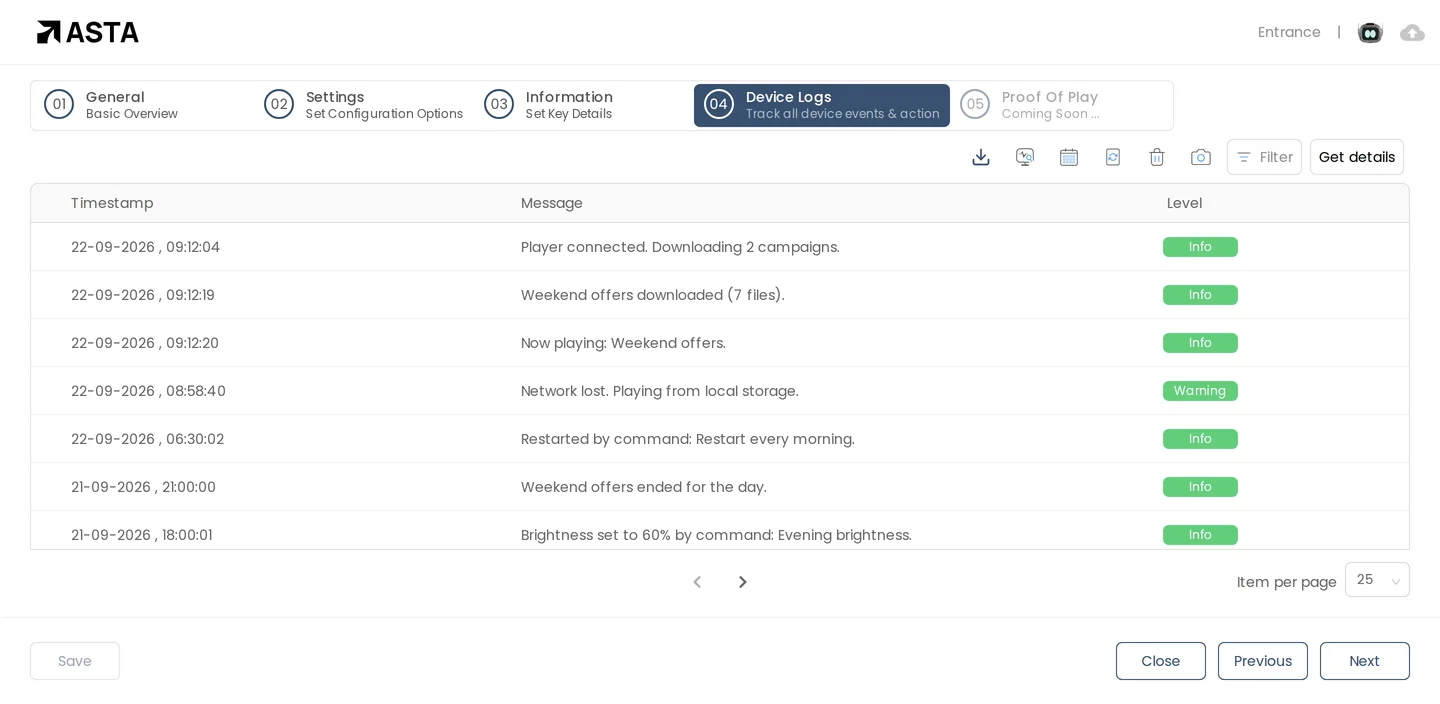The width and height of the screenshot is (1440, 704).
Task: Click the Message column header
Action: click(552, 203)
